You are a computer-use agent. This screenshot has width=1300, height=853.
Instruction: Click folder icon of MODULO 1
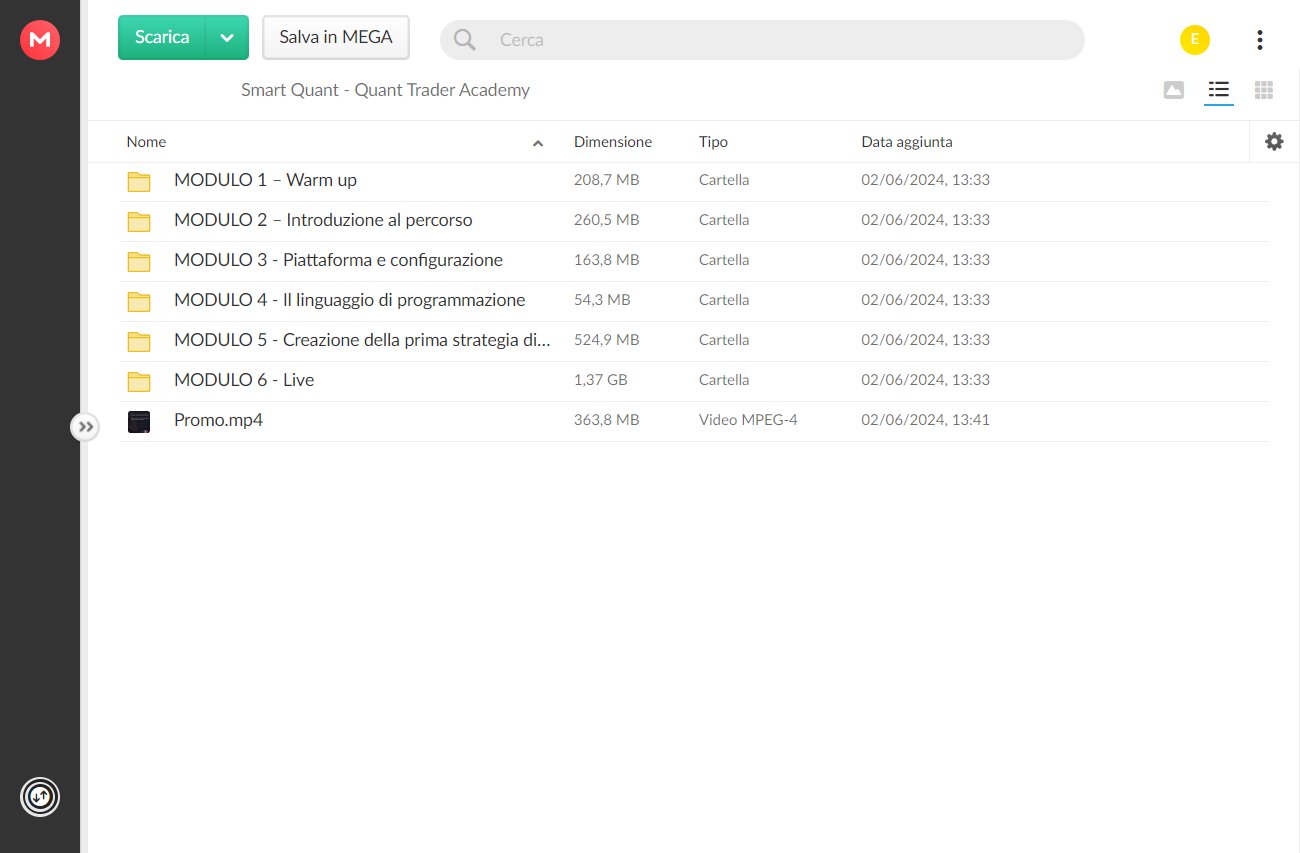[x=139, y=181]
